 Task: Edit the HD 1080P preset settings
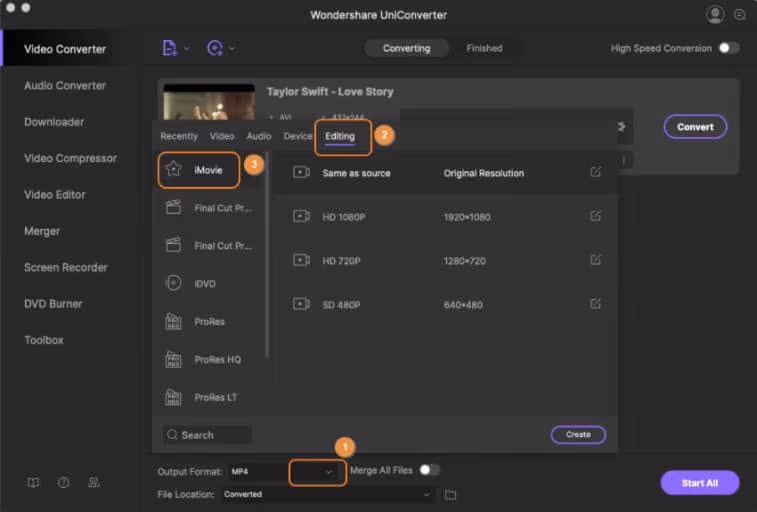[596, 216]
